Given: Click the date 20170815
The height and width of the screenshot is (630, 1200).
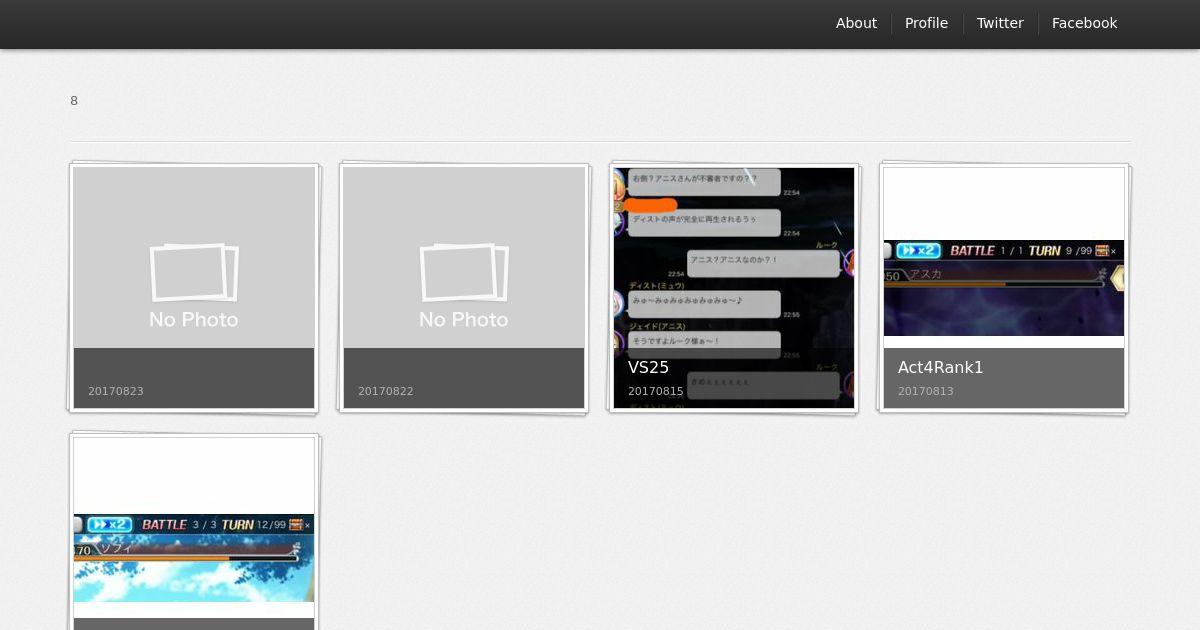Looking at the screenshot, I should 656,391.
